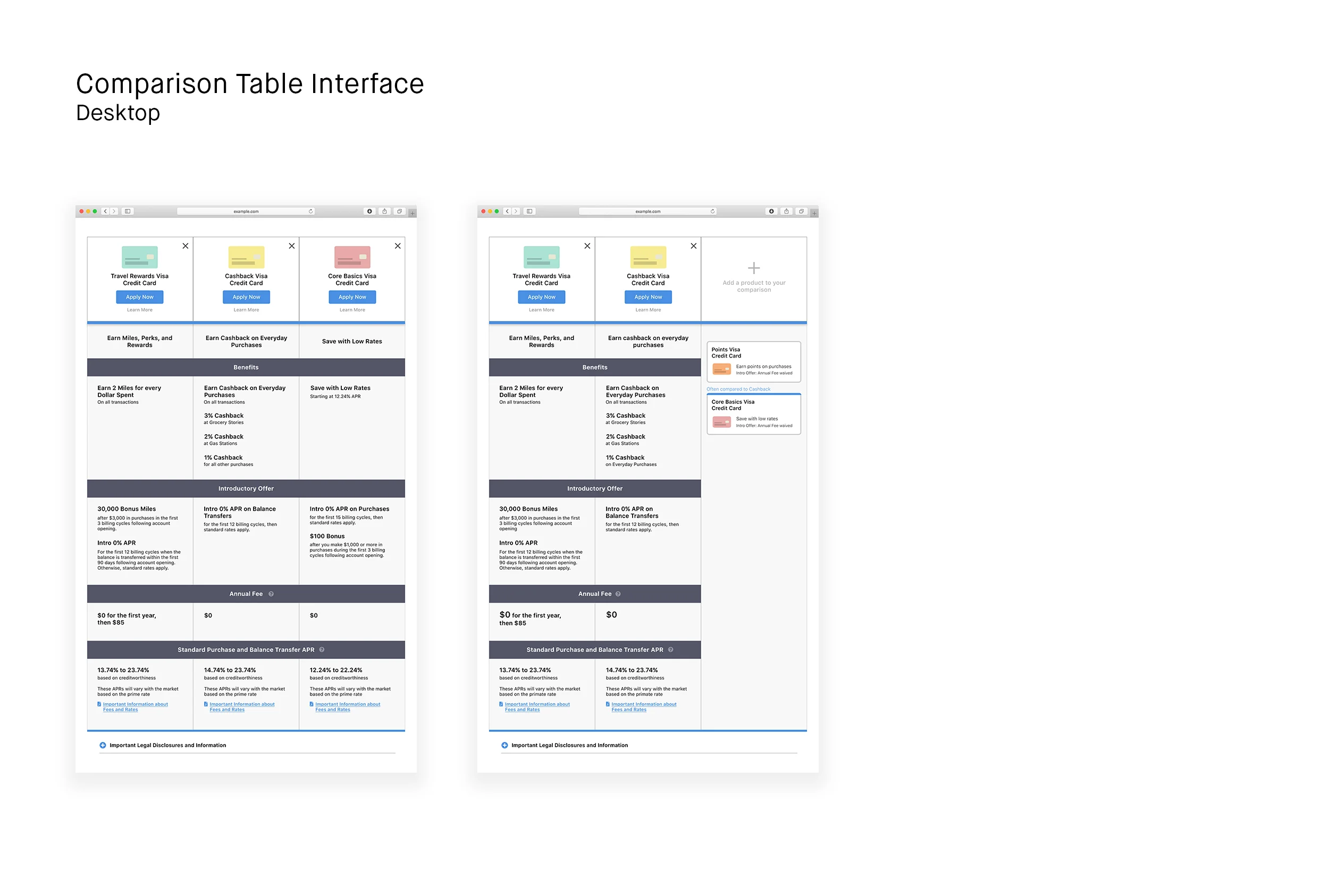
Task: Open downloads icon in right browser toolbar
Action: 772,212
